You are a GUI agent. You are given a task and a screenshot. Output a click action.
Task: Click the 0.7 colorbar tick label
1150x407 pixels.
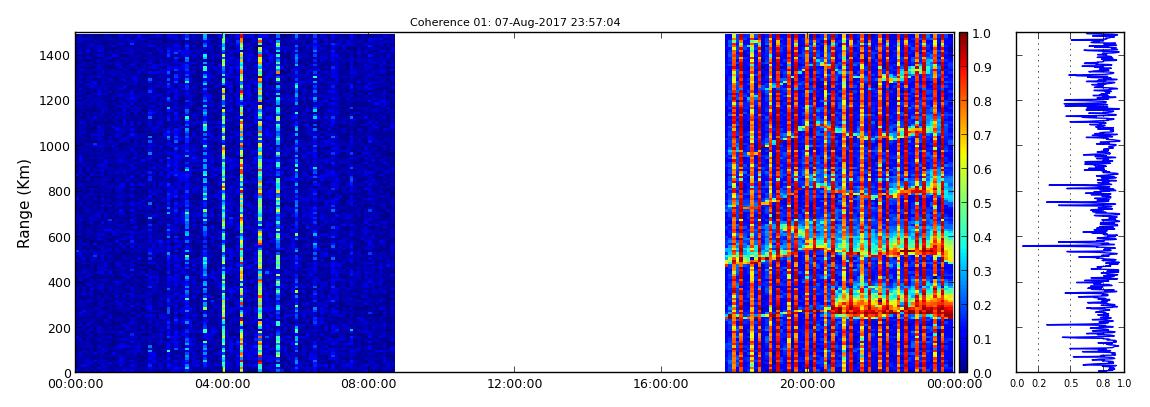click(981, 135)
